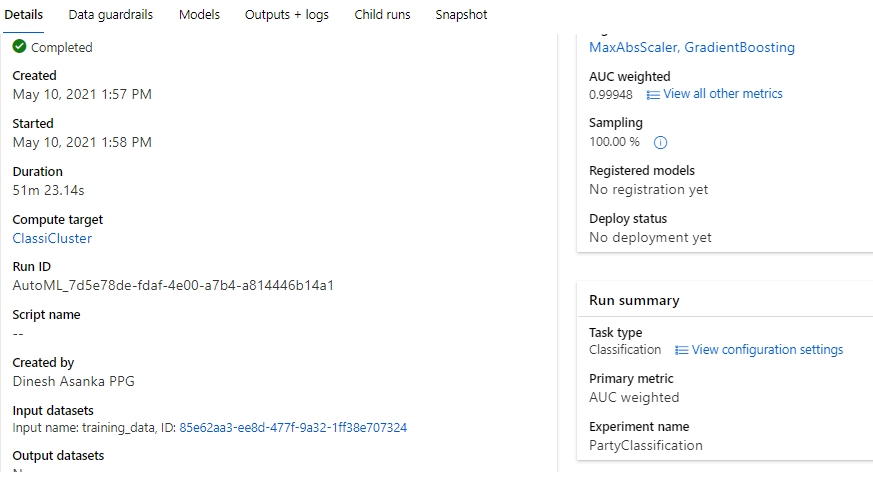Go to the Child runs tab
This screenshot has width=873, height=480.
pos(382,15)
